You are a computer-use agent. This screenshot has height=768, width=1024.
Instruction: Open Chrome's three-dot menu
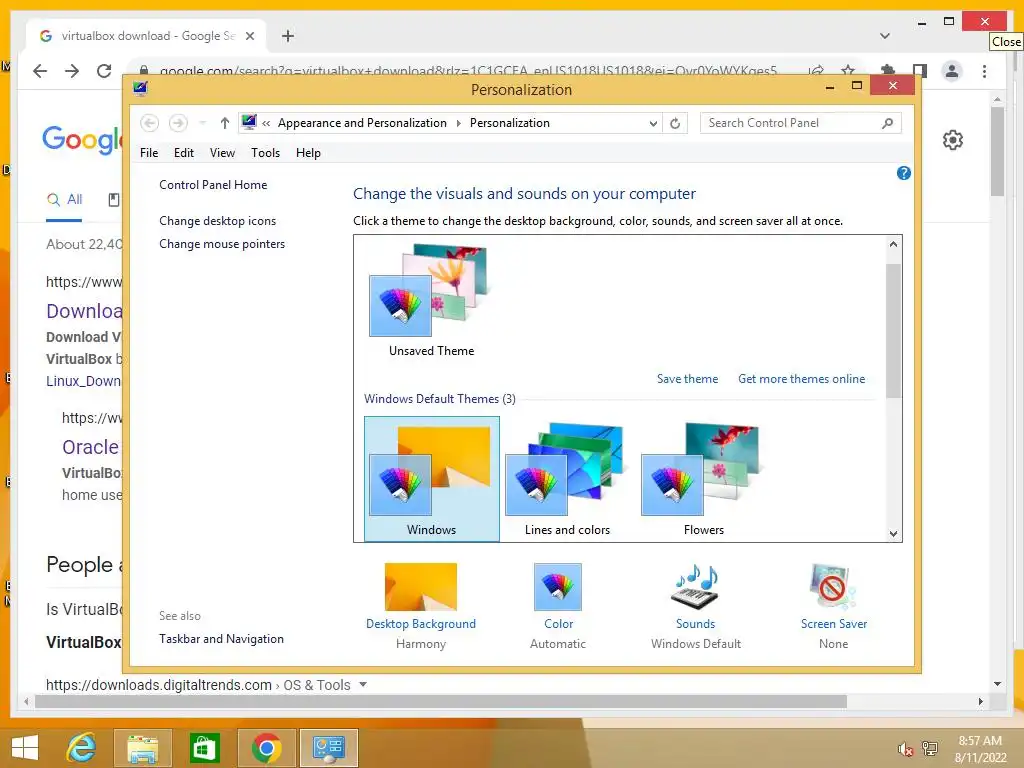click(x=984, y=71)
